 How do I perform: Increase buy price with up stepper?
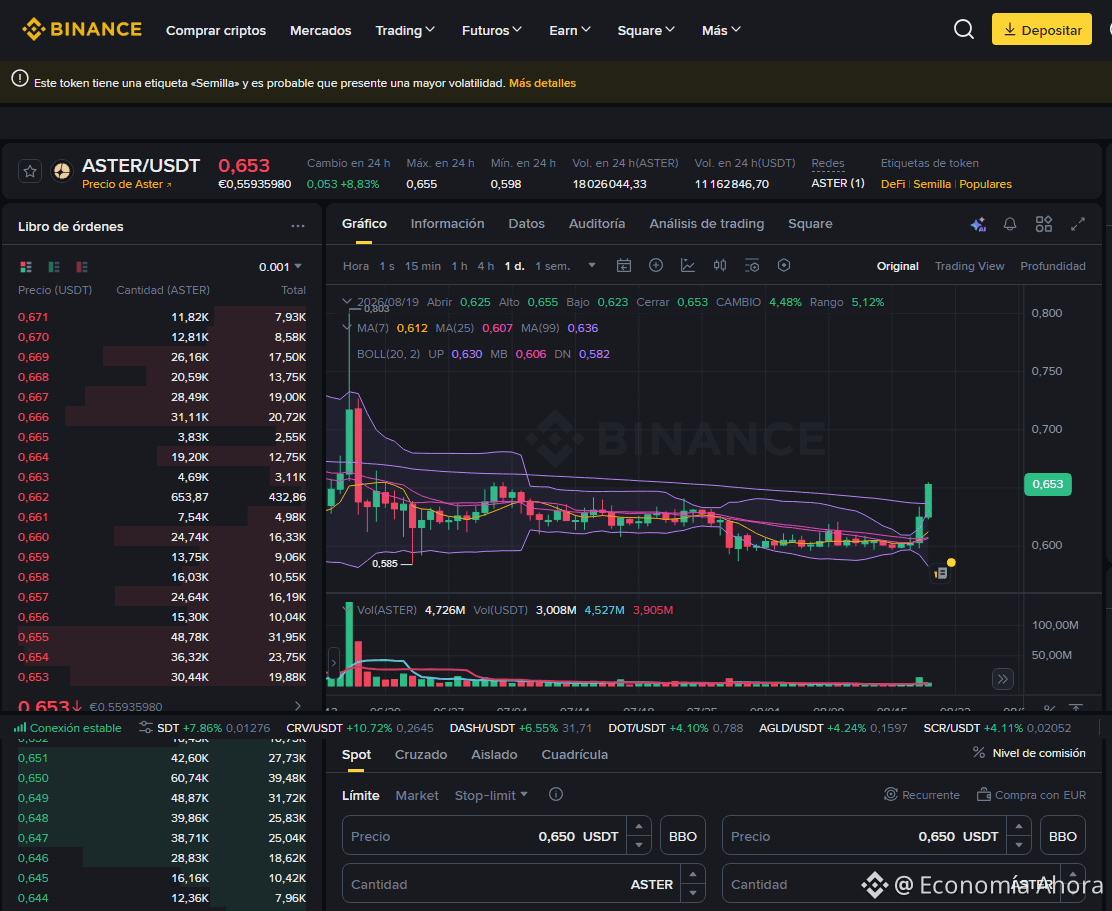point(639,827)
